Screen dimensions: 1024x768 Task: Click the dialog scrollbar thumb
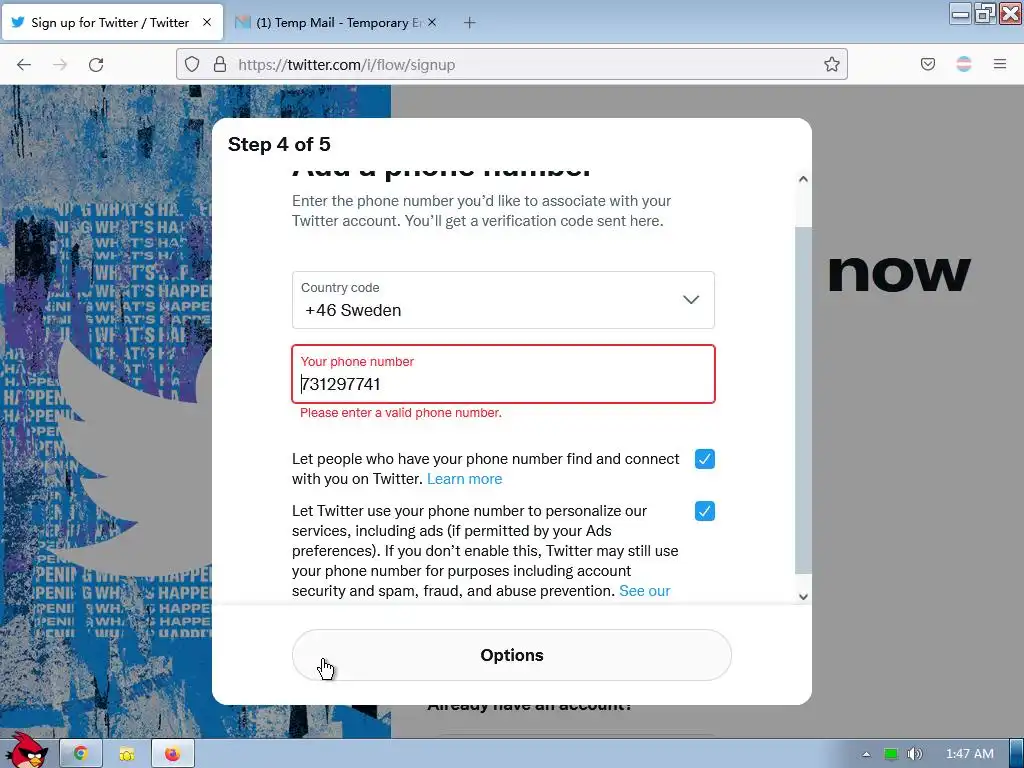(803, 400)
